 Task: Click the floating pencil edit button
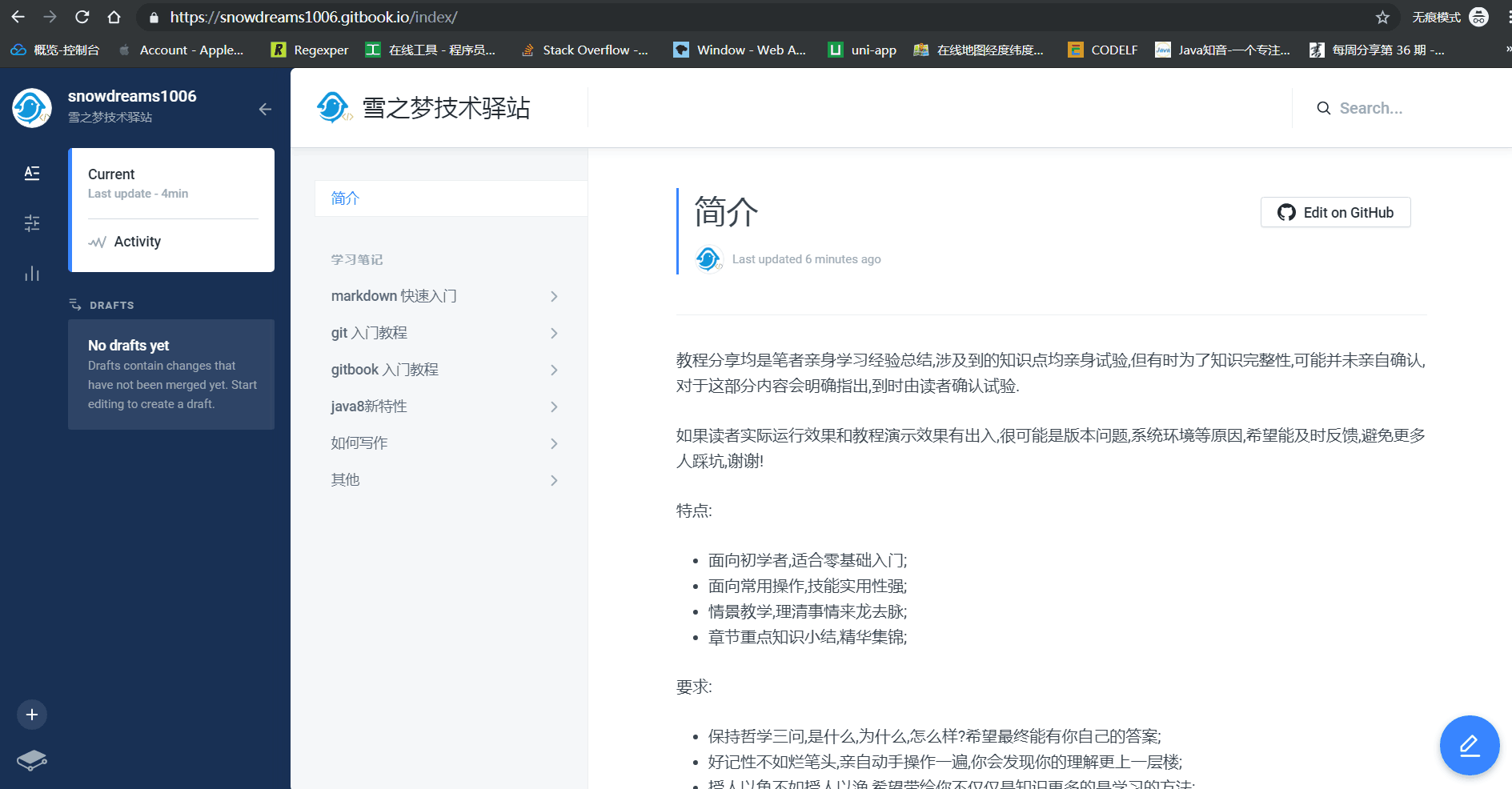tap(1470, 745)
